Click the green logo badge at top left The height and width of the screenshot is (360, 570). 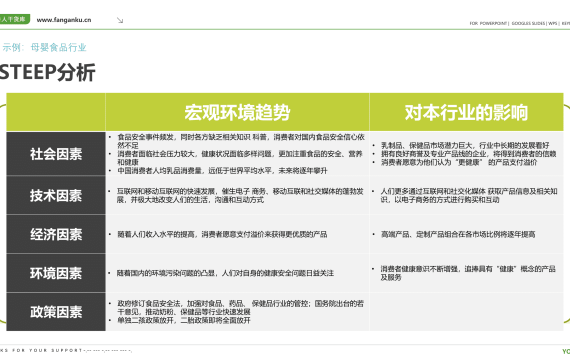tap(15, 19)
